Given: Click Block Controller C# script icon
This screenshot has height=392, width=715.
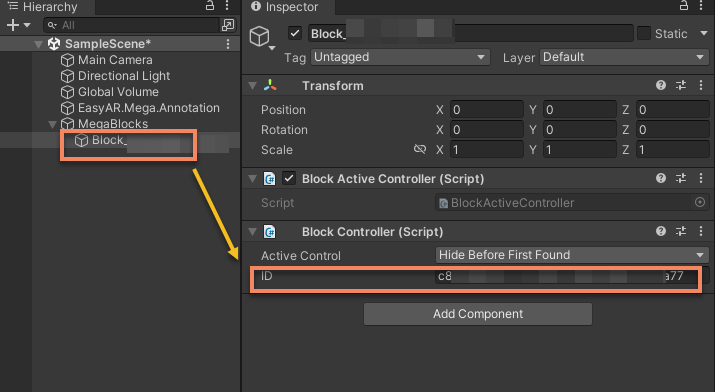Looking at the screenshot, I should coord(269,232).
